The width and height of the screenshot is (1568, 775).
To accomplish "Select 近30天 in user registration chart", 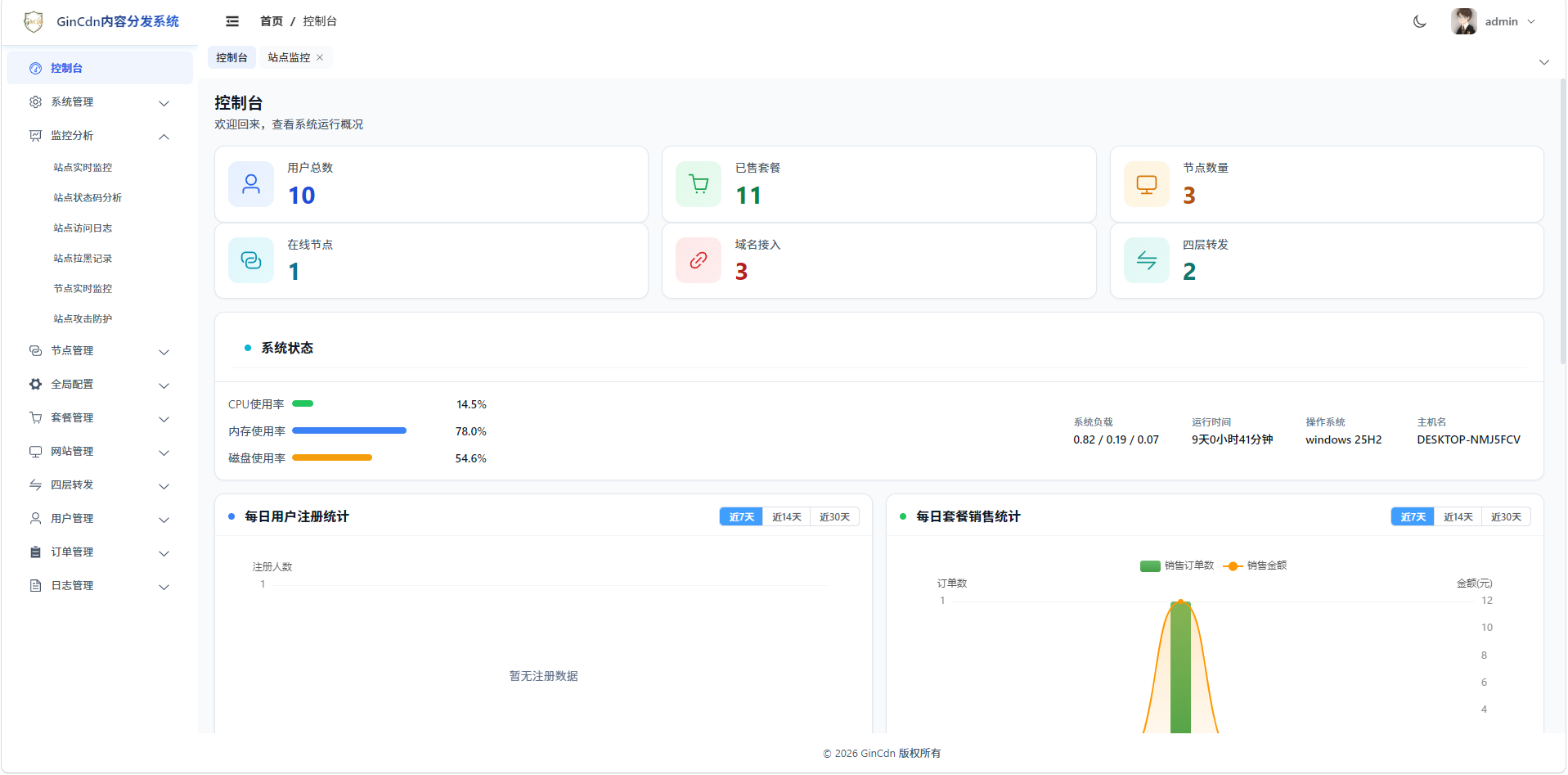I will [834, 517].
